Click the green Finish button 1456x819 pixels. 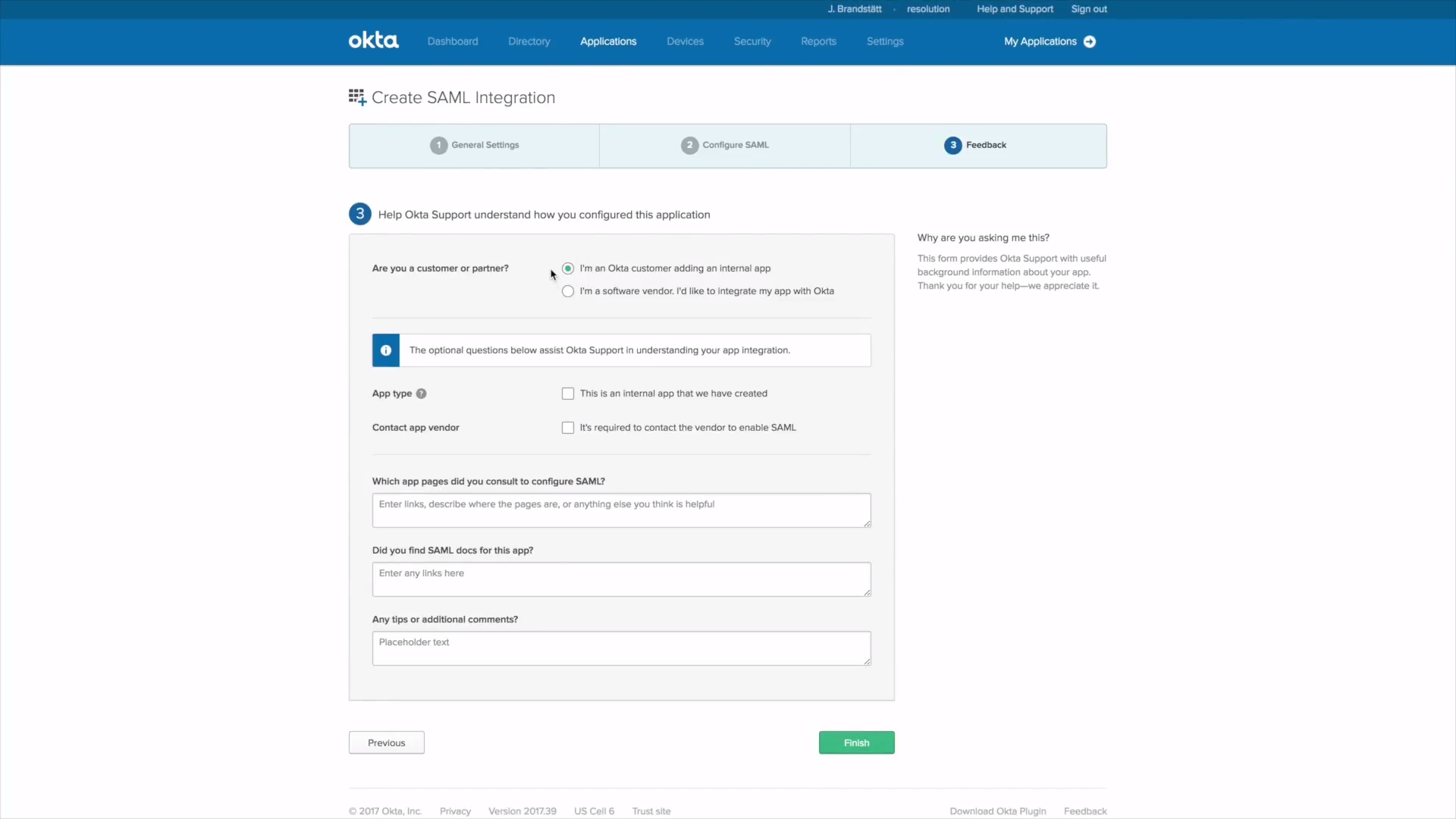click(x=857, y=742)
